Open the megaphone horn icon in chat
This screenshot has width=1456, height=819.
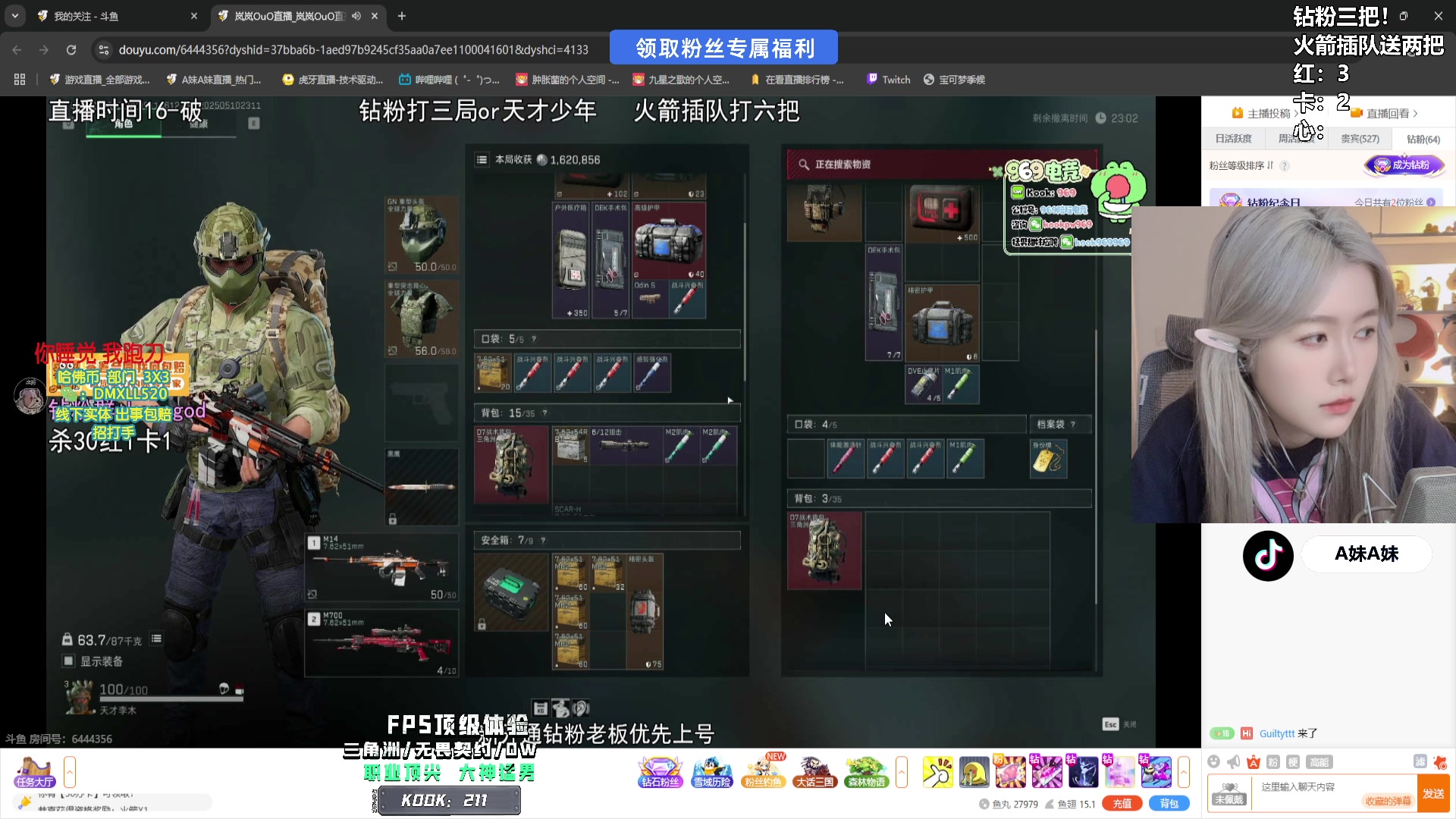pos(1234,762)
